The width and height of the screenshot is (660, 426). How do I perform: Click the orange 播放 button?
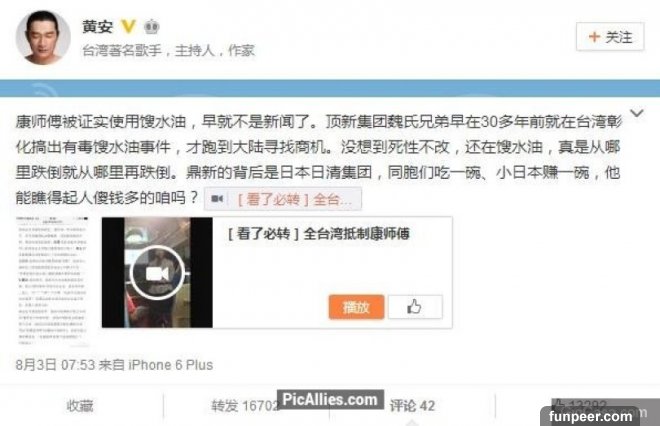pos(356,307)
